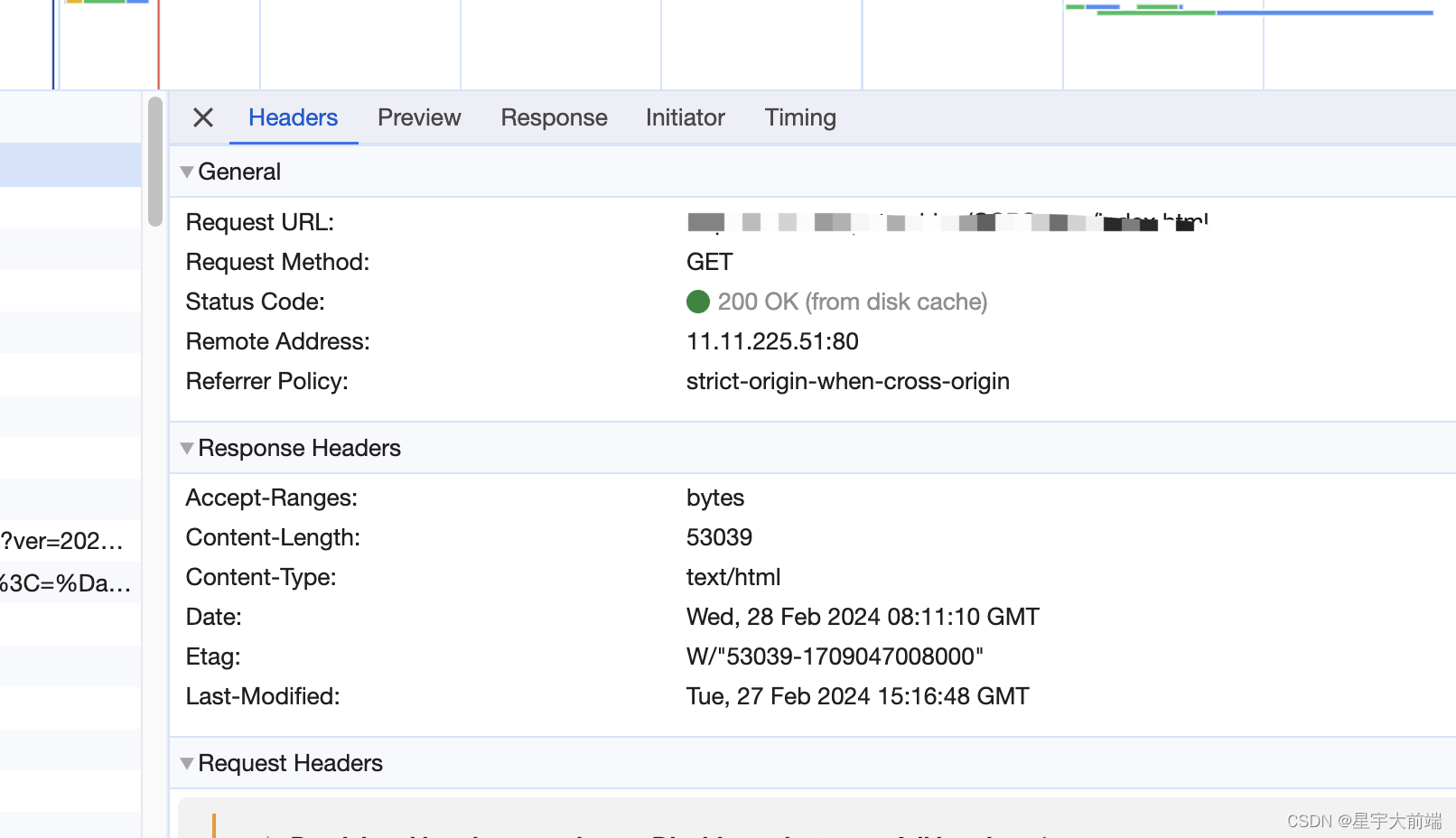Click the Date header value
Viewport: 1456px width, 838px height.
point(863,617)
